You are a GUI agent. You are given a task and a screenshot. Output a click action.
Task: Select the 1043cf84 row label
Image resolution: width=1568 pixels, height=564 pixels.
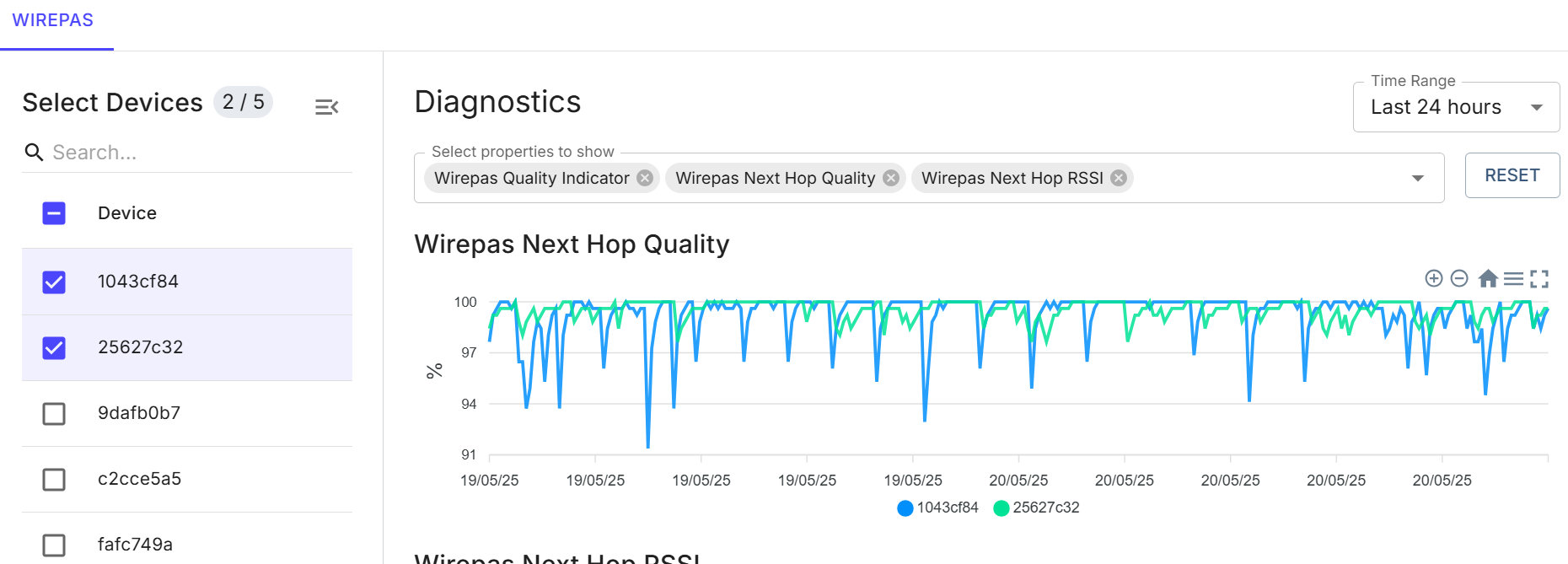click(138, 282)
